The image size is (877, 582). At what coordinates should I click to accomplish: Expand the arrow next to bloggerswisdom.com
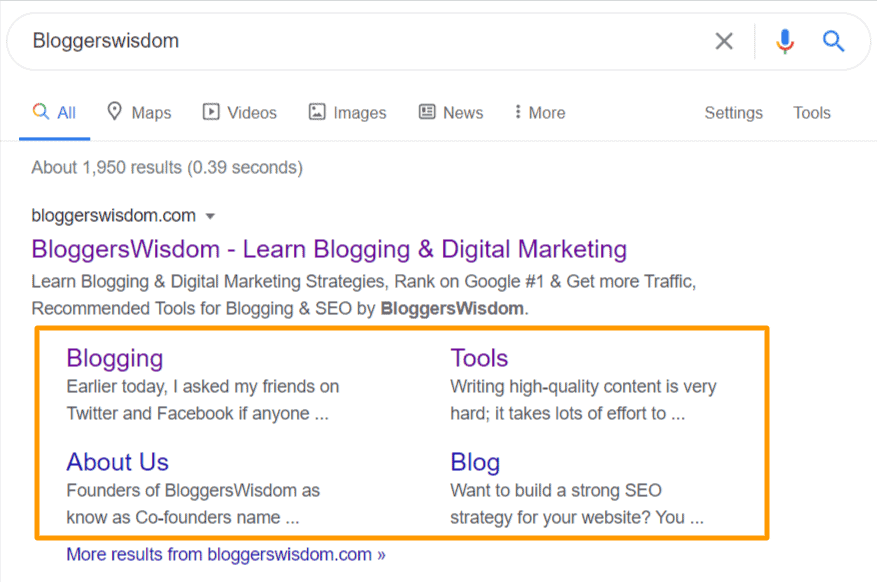coord(210,216)
